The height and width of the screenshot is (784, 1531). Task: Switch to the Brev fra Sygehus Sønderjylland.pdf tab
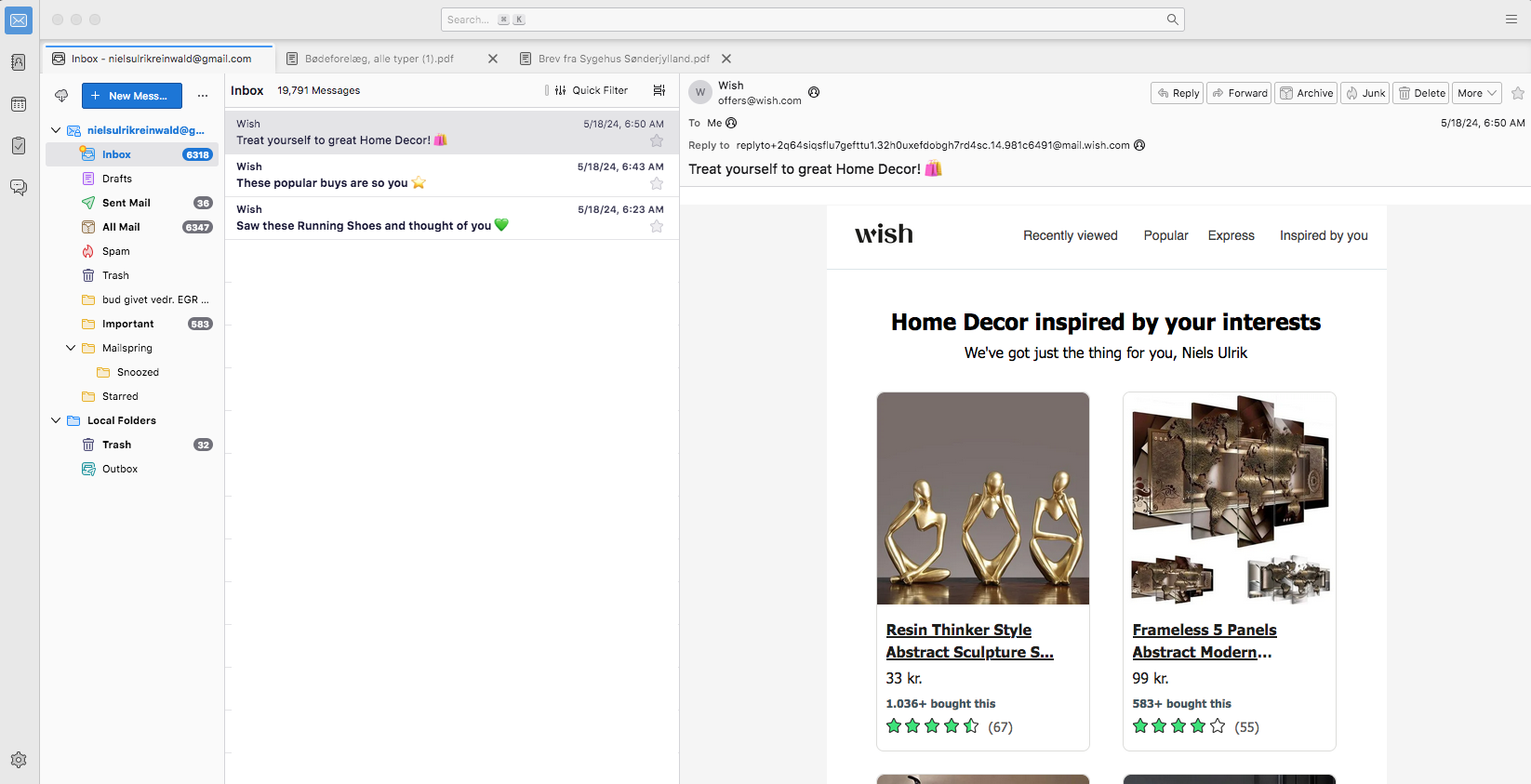[x=623, y=59]
